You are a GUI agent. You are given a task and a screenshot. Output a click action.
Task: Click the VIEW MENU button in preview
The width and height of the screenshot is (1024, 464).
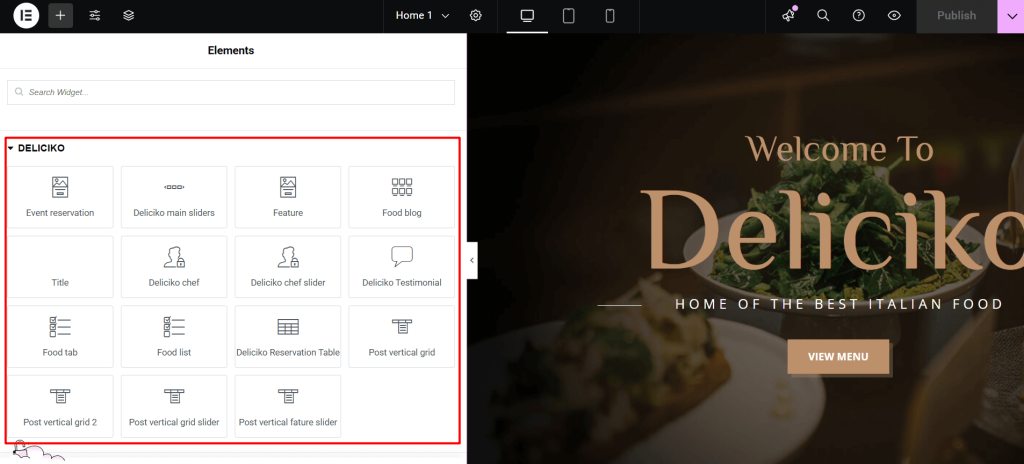[x=838, y=357]
